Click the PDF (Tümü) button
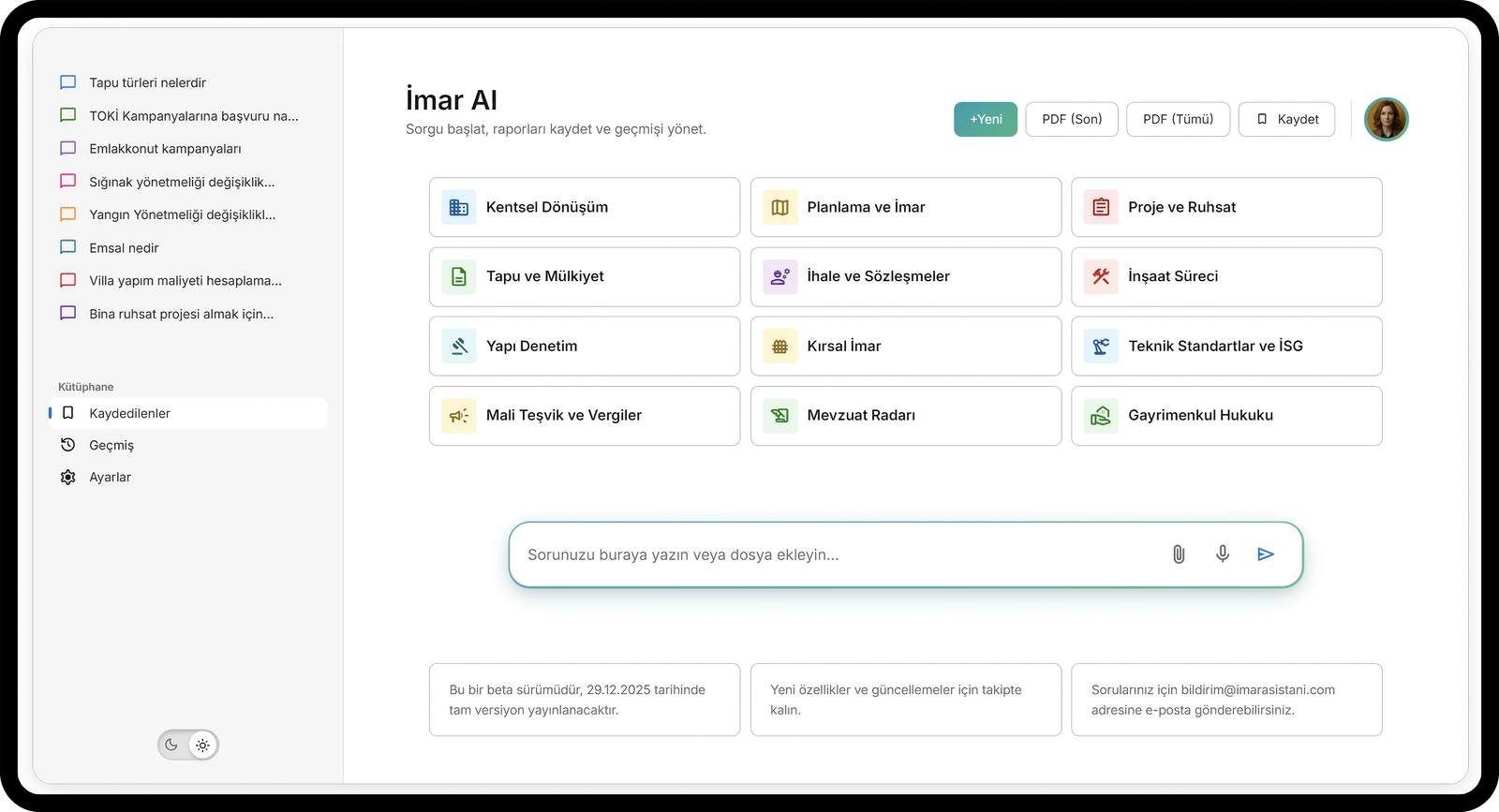Screen dimensions: 1499x812 [1178, 119]
